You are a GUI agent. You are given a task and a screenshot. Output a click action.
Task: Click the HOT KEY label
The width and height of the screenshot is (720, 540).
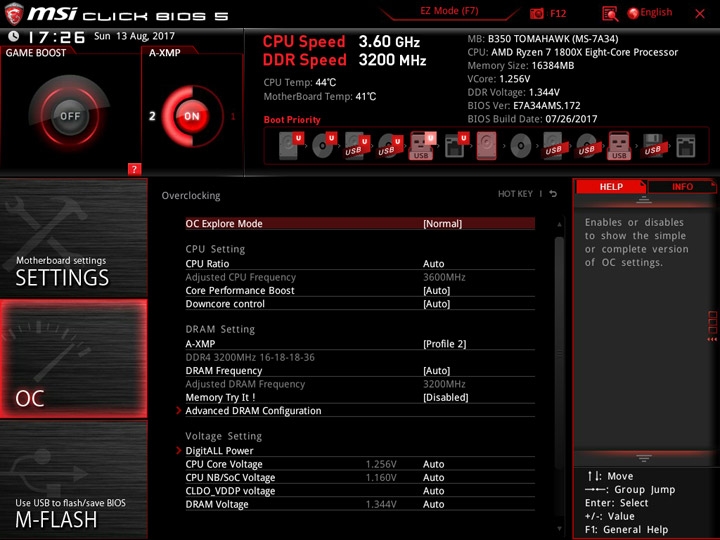pyautogui.click(x=515, y=194)
